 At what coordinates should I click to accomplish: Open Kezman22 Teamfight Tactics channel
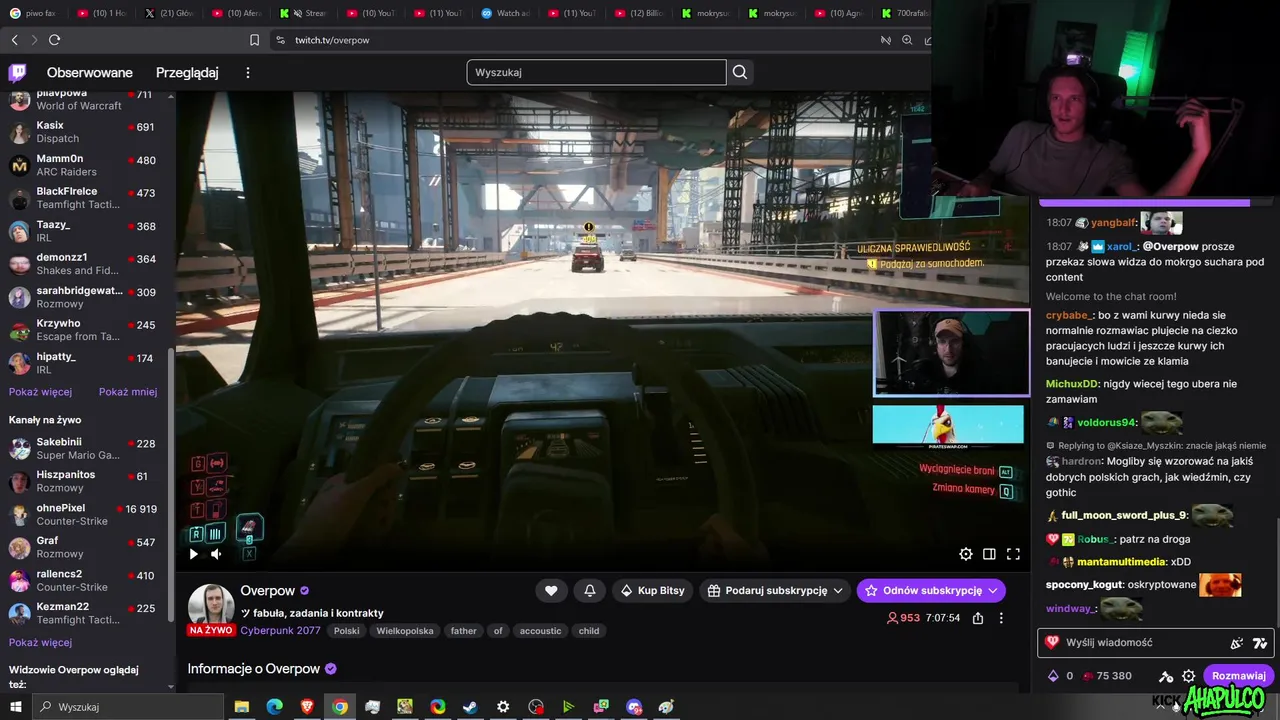pos(88,613)
